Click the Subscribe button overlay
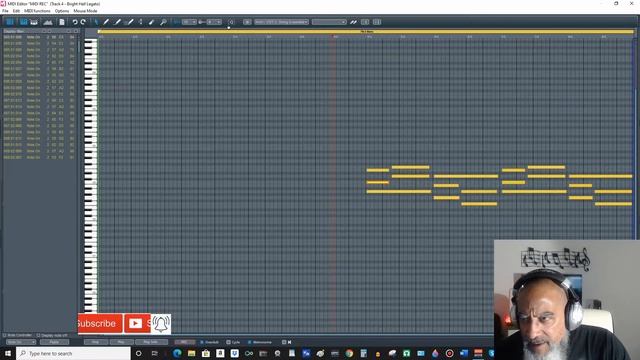 [x=100, y=324]
